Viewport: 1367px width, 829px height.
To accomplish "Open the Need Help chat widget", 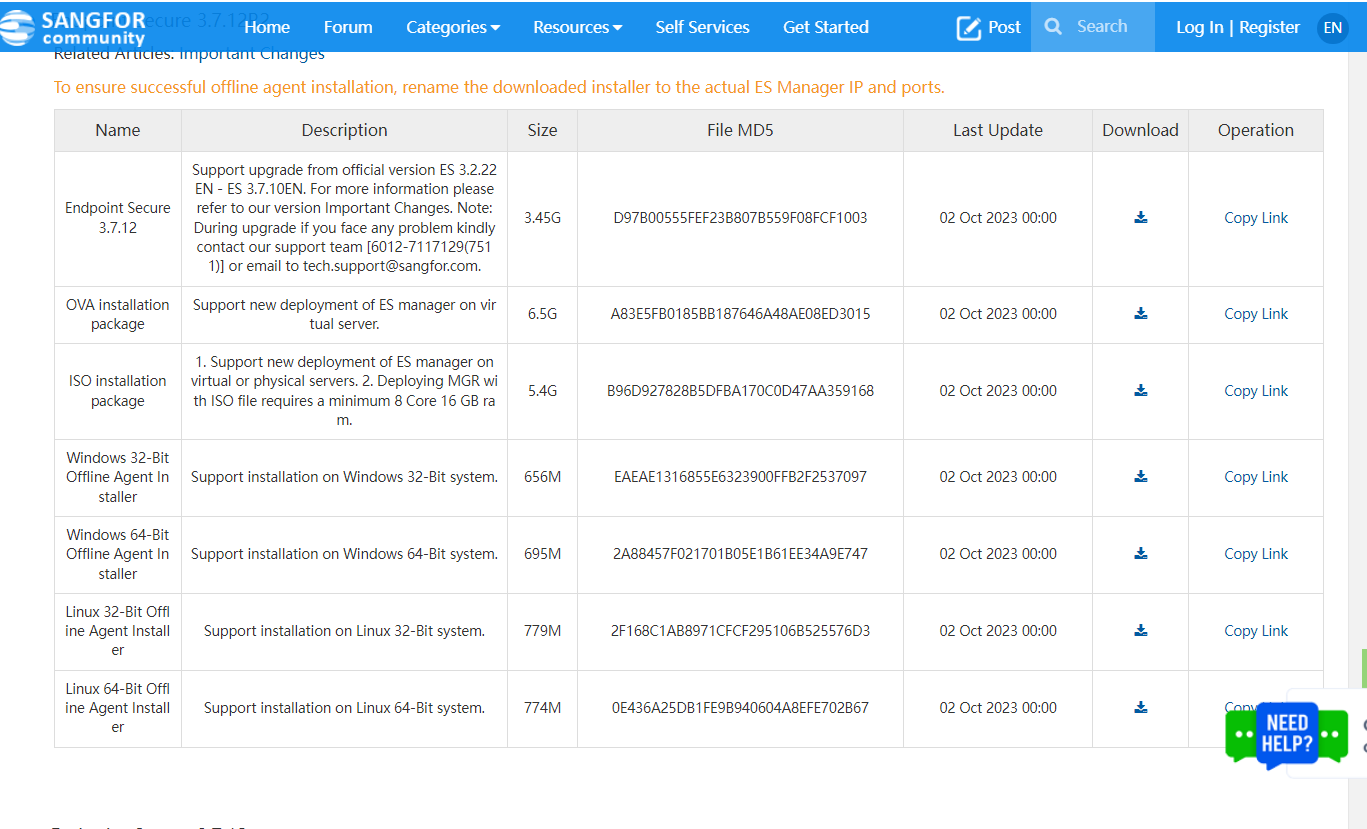I will [1286, 735].
